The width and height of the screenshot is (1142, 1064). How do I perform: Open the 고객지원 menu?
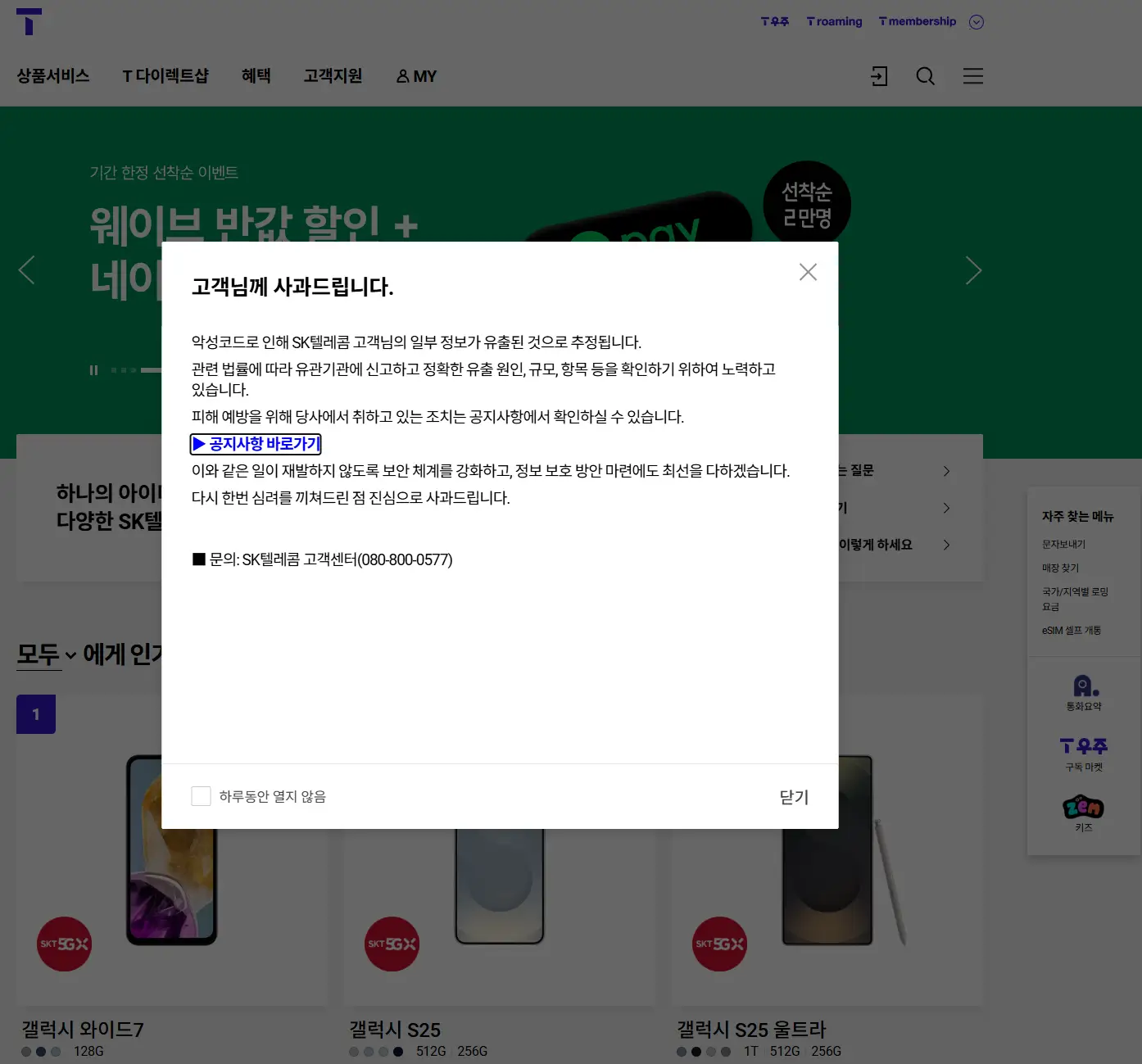coord(333,76)
